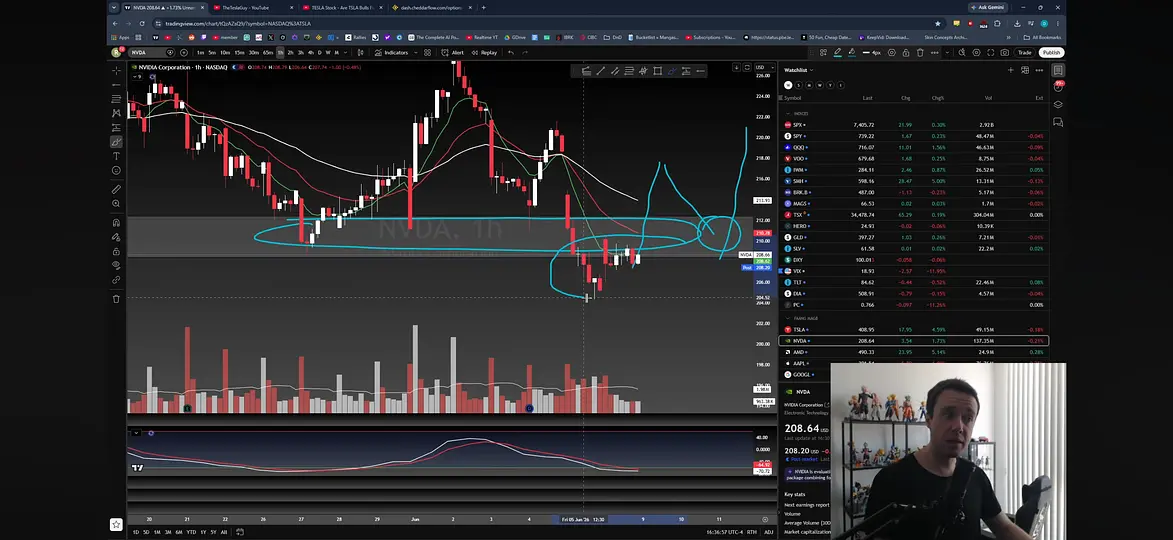The image size is (1173, 540).
Task: Expand the Indicators favorites dropdown arrow
Action: point(414,52)
